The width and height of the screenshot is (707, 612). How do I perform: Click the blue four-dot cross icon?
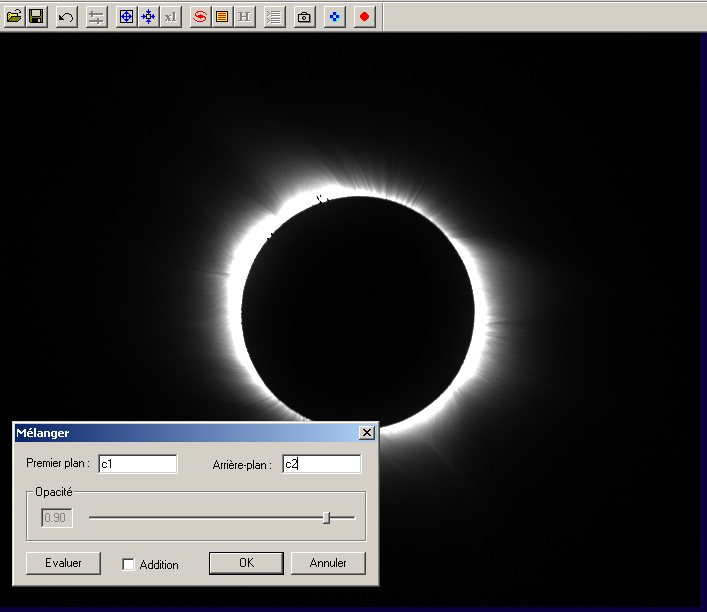point(335,17)
